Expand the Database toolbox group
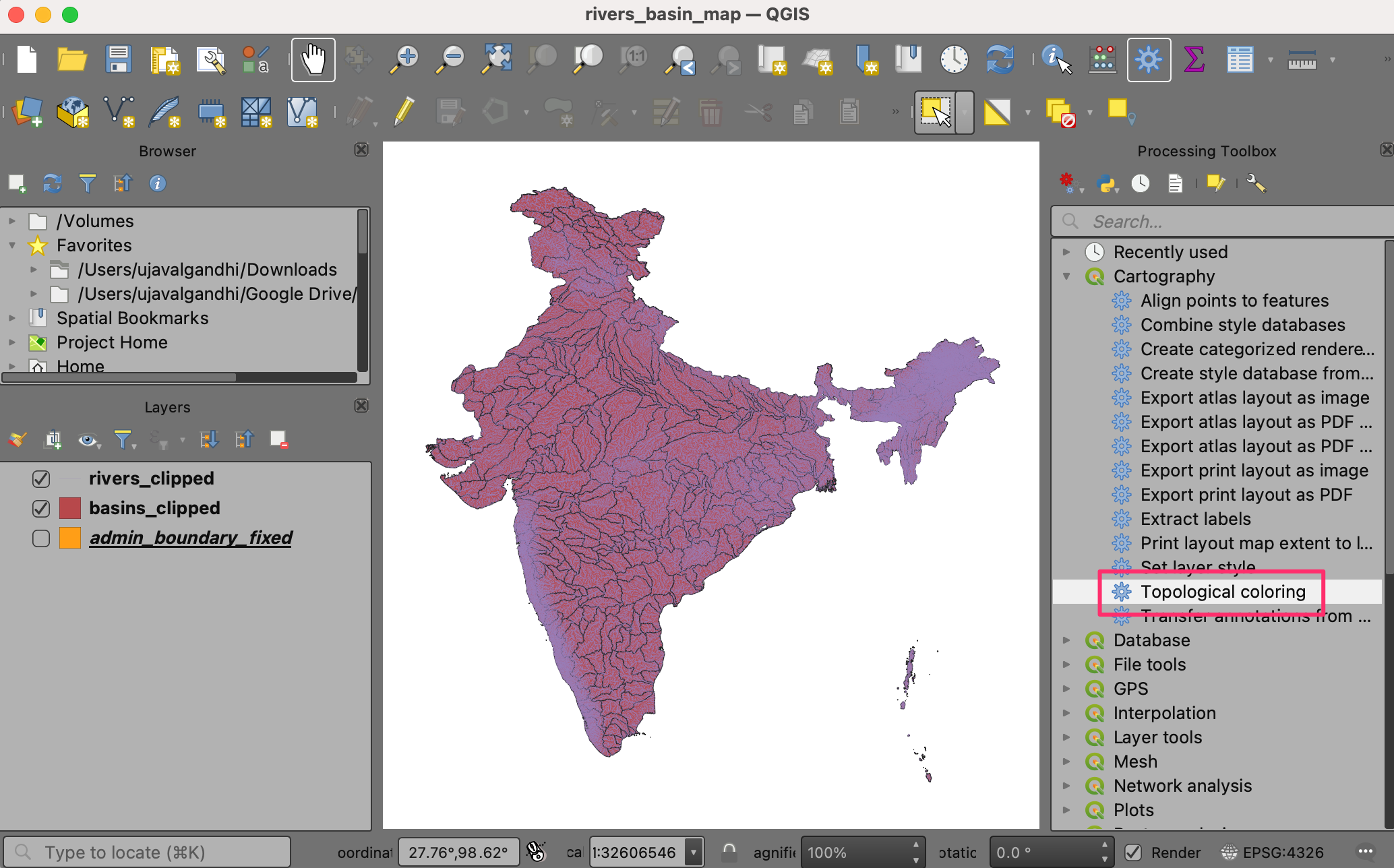 [1066, 640]
